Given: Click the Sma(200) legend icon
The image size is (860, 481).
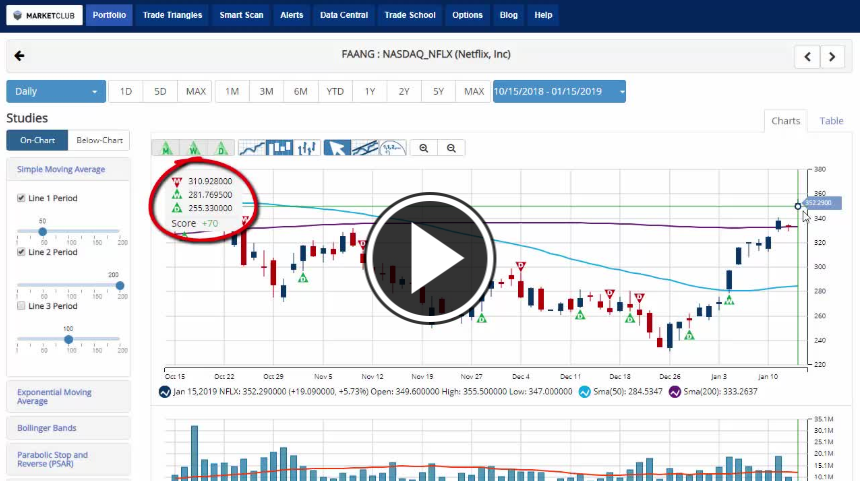Looking at the screenshot, I should click(x=675, y=392).
